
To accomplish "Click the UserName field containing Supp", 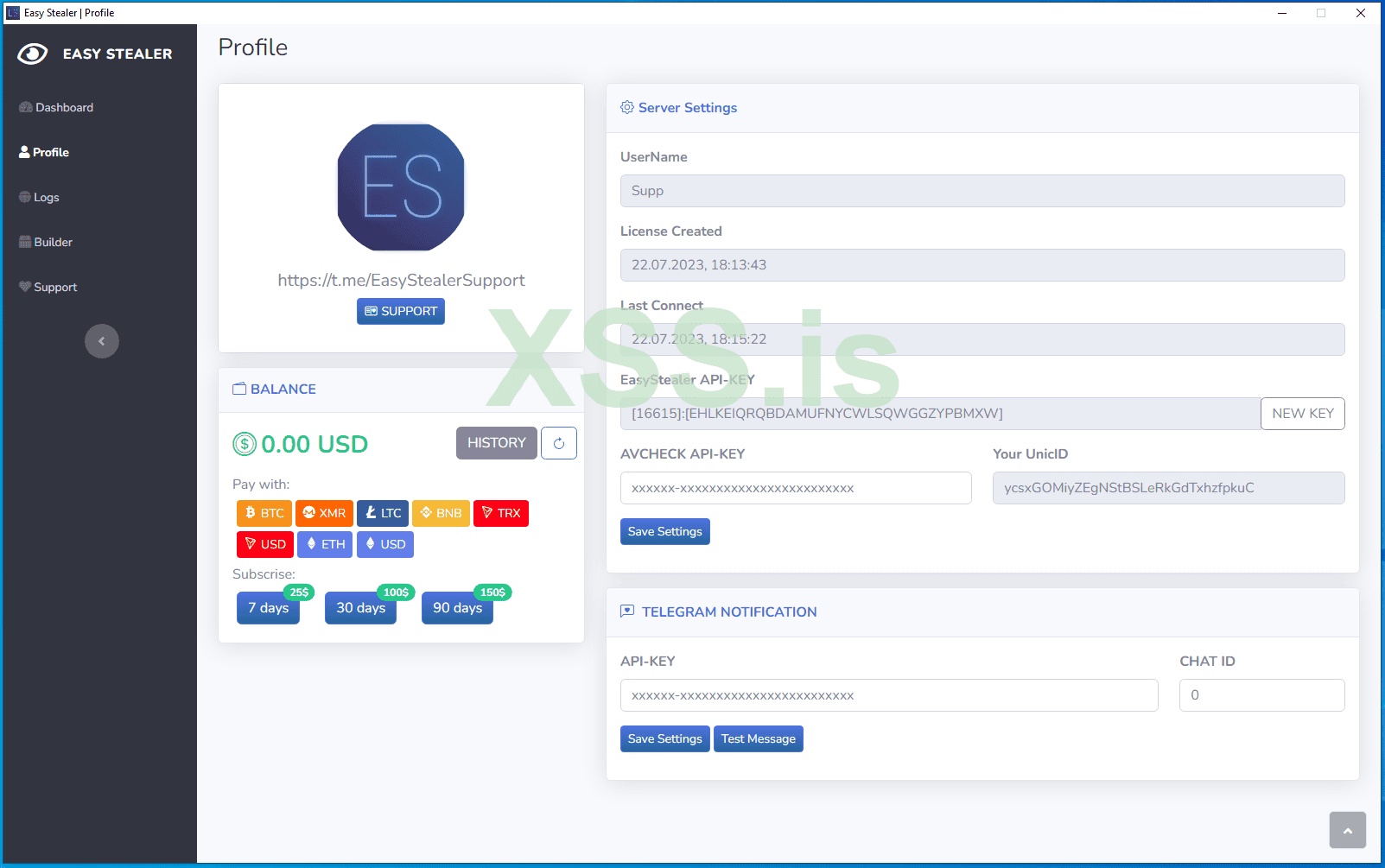I will click(982, 191).
